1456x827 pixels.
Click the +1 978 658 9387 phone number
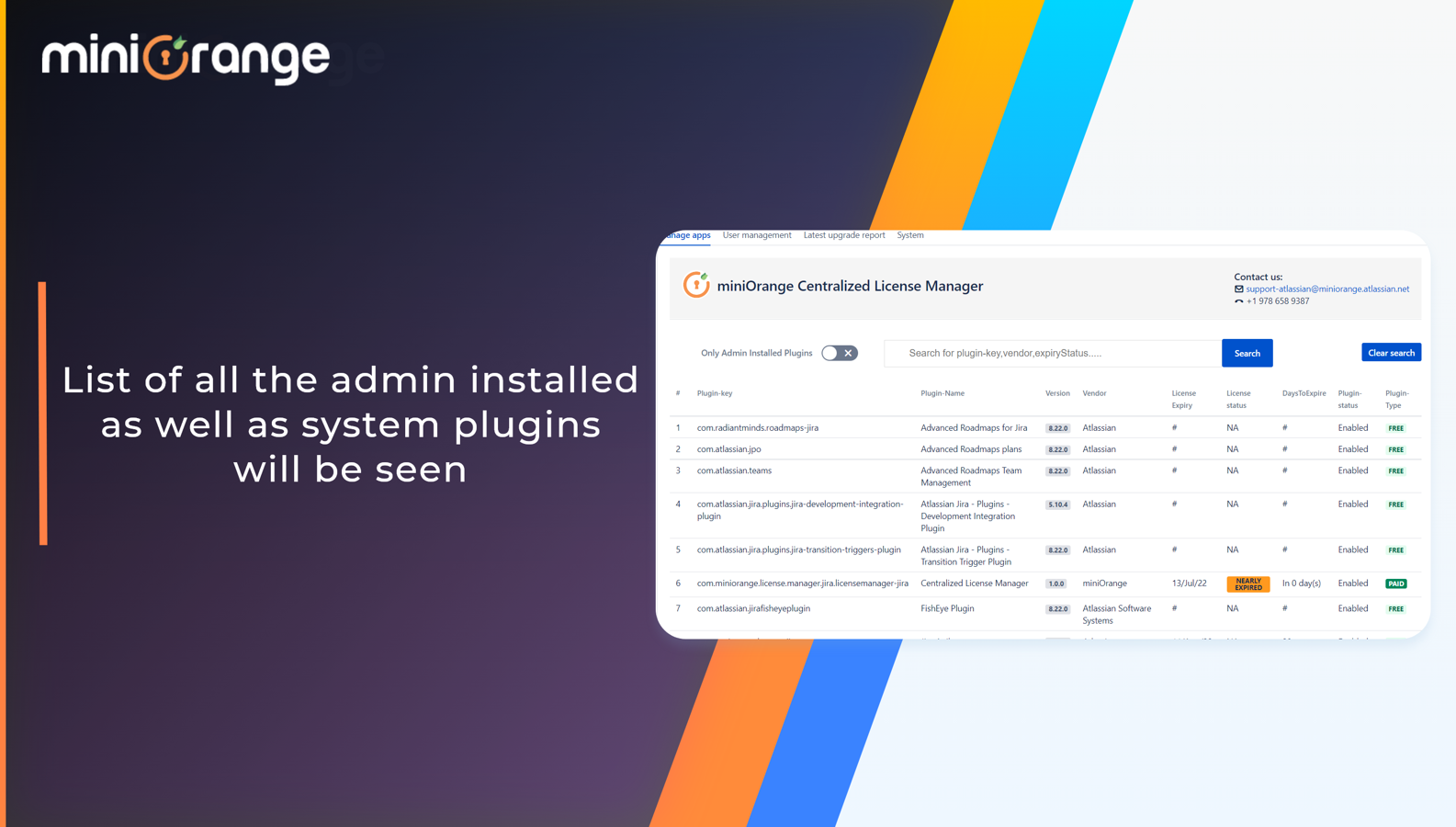coord(1277,301)
